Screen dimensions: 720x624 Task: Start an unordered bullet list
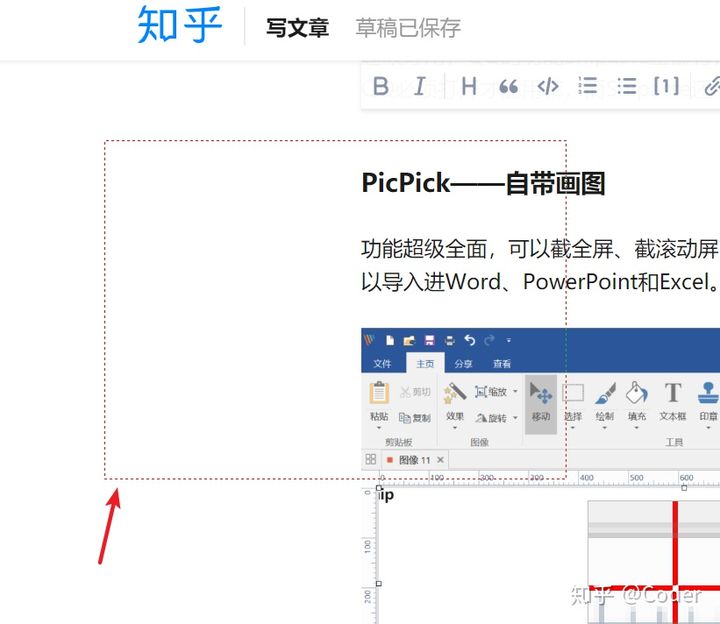[x=627, y=86]
